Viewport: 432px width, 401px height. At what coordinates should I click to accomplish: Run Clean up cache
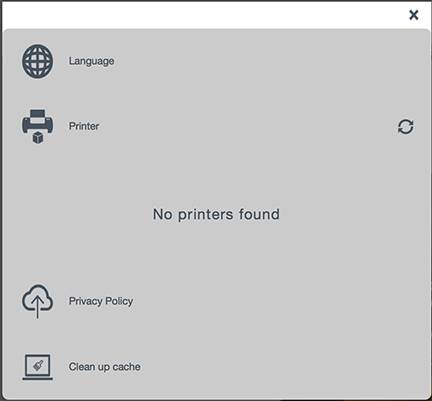(x=104, y=367)
